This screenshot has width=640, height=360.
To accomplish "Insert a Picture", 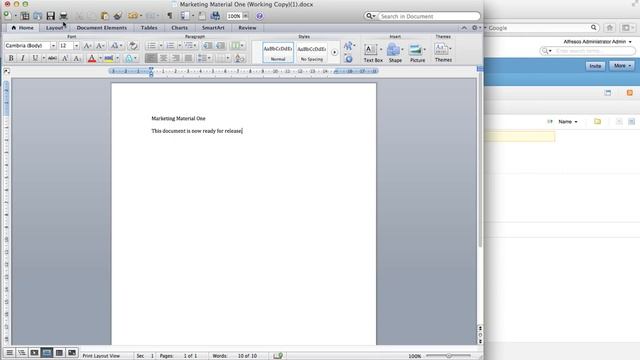I will 417,53.
